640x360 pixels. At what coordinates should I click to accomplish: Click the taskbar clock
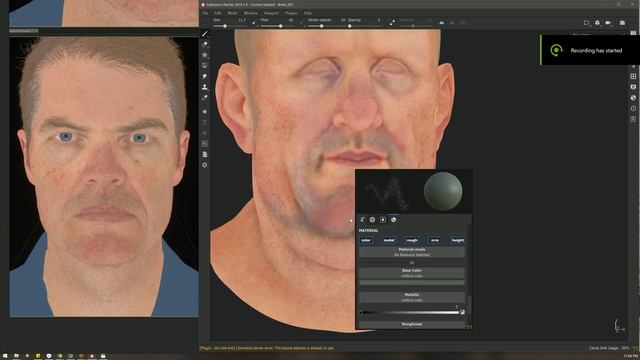pos(631,356)
